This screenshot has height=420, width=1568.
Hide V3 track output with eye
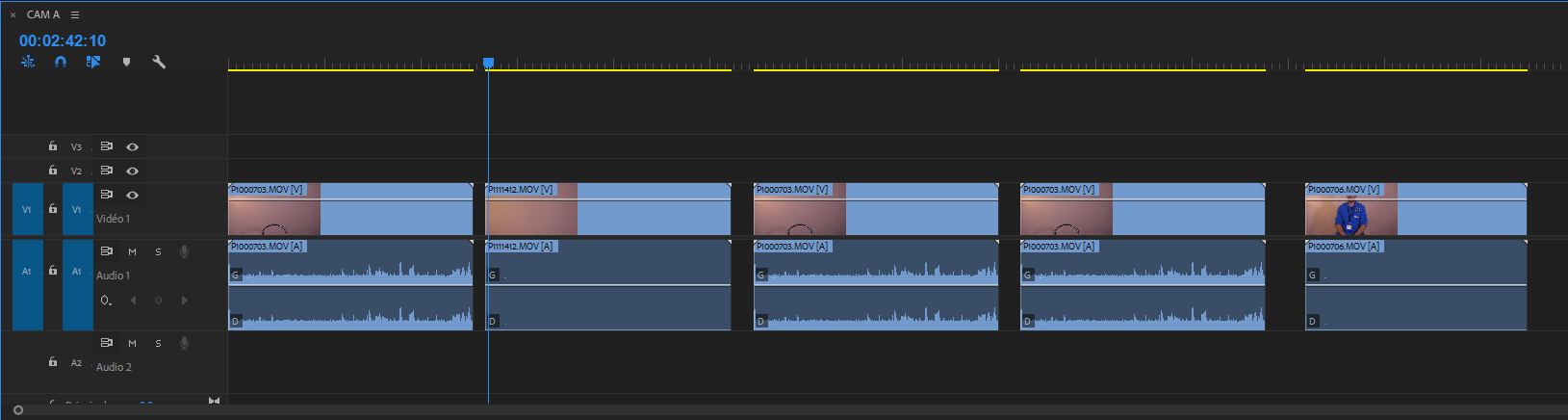tap(133, 147)
